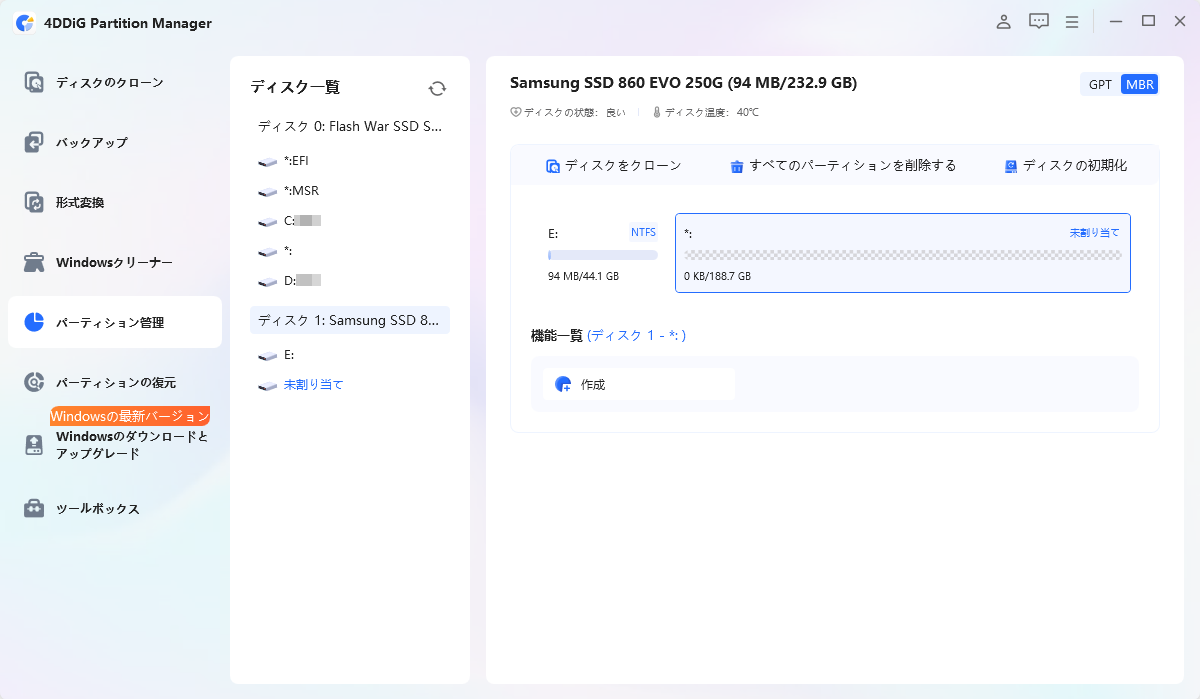Viewport: 1200px width, 699px height.
Task: Click 0 KB/188.7 GB size text
Action: click(717, 276)
